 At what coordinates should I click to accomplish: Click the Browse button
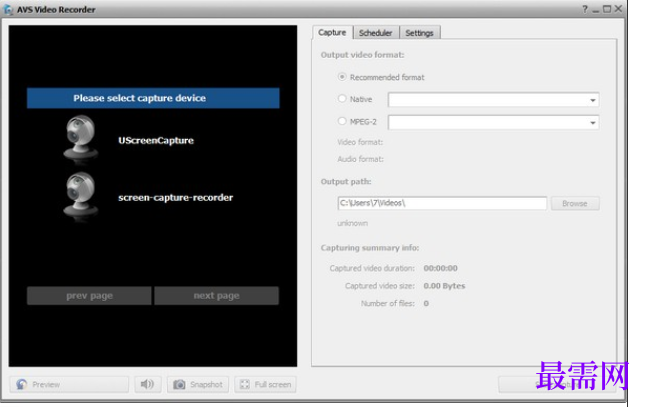click(x=575, y=203)
